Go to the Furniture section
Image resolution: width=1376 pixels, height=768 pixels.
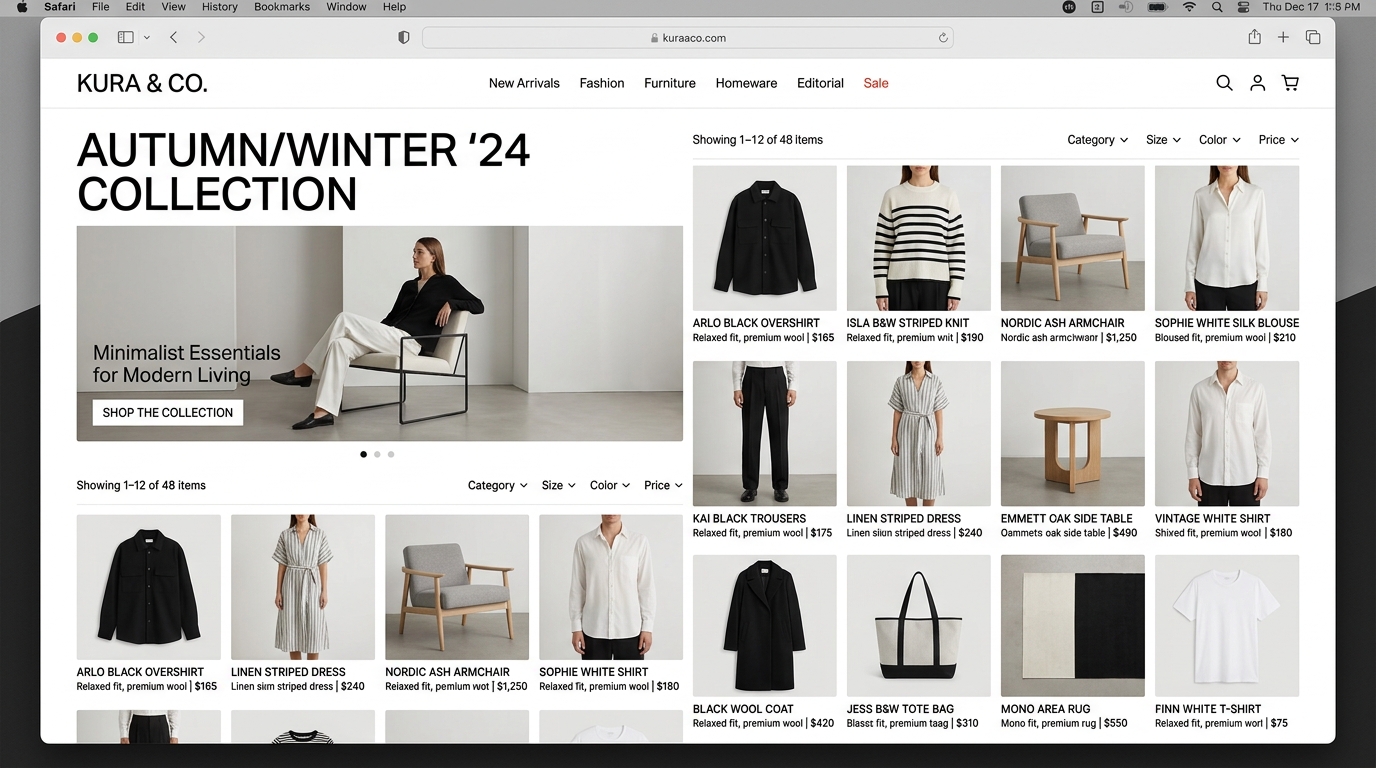[670, 83]
